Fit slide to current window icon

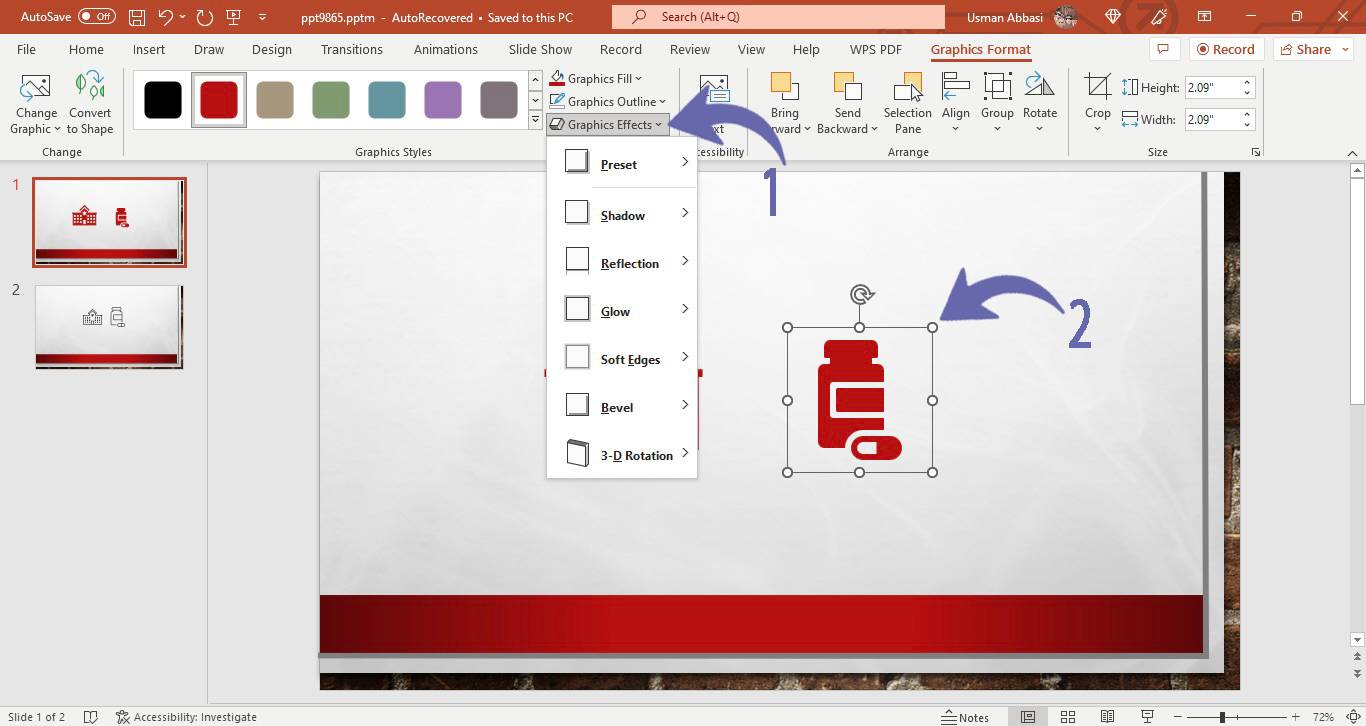tap(1351, 717)
